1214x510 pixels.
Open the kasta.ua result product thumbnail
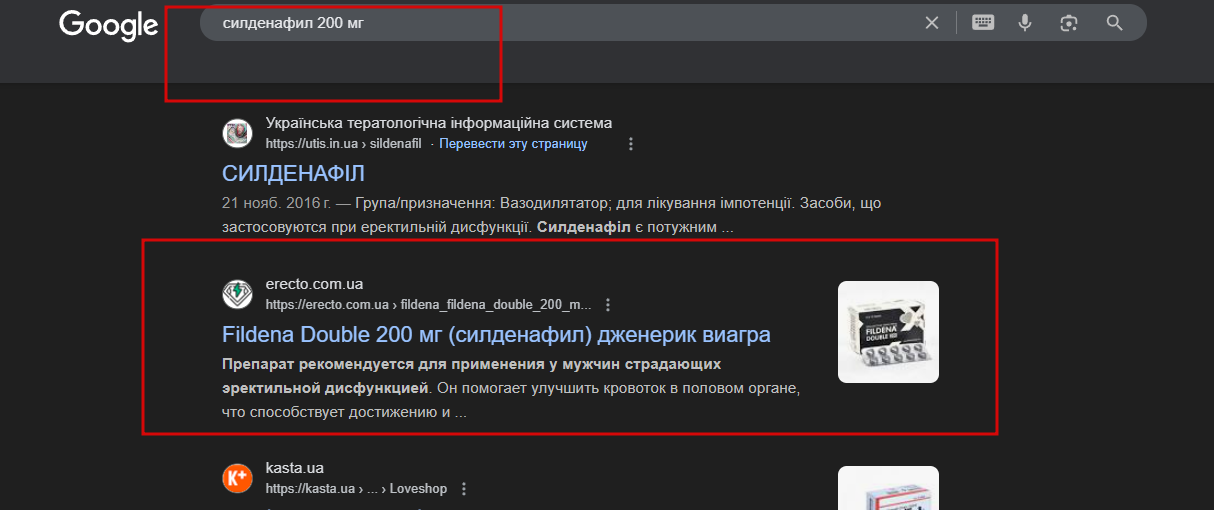[x=888, y=488]
